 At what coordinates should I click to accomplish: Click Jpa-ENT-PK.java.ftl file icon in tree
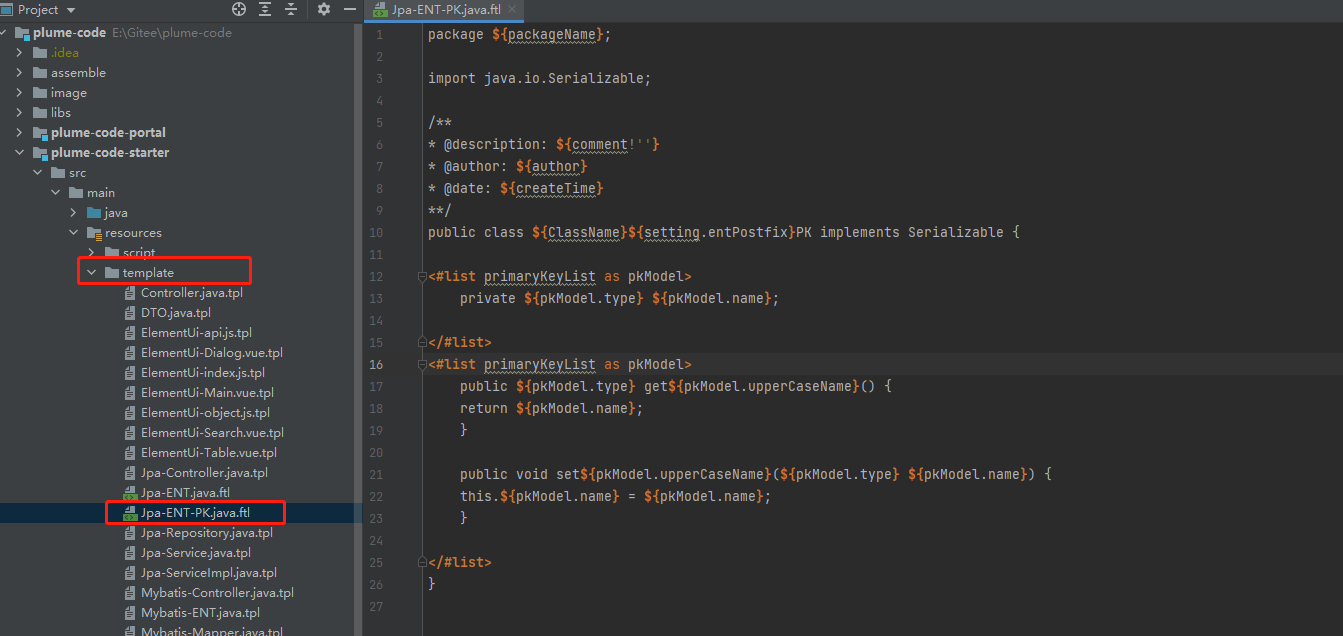(x=130, y=513)
